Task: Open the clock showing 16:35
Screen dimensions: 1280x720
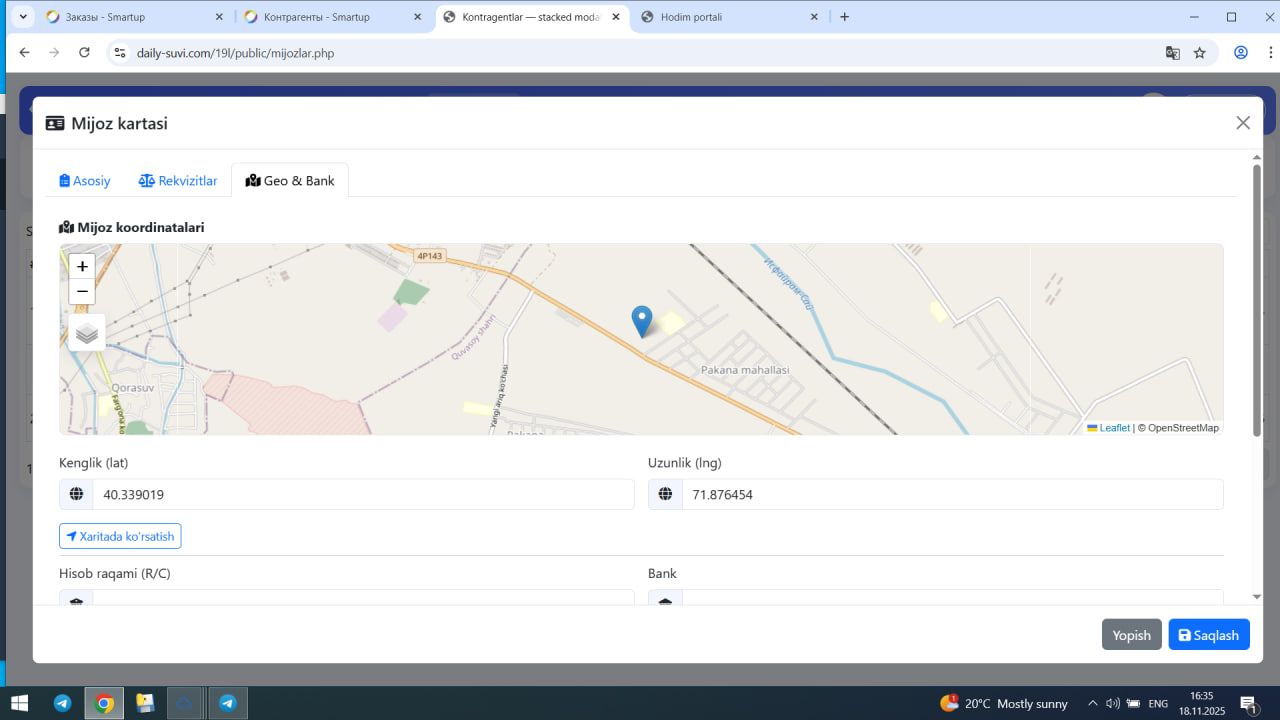Action: pos(1202,703)
